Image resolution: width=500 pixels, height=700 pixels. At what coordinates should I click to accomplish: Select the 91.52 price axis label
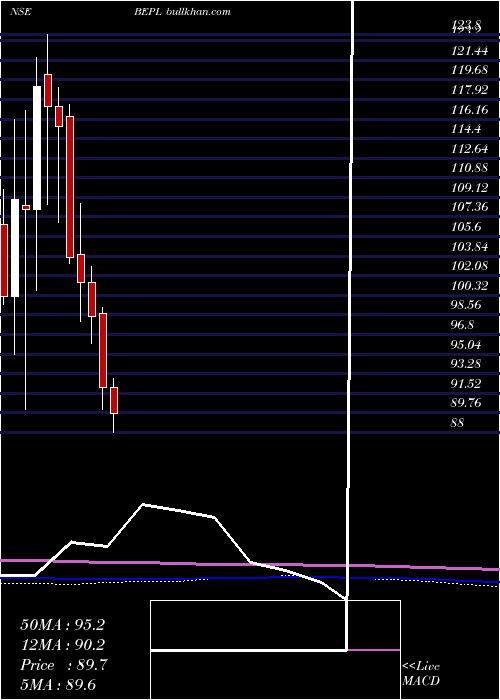coord(466,383)
